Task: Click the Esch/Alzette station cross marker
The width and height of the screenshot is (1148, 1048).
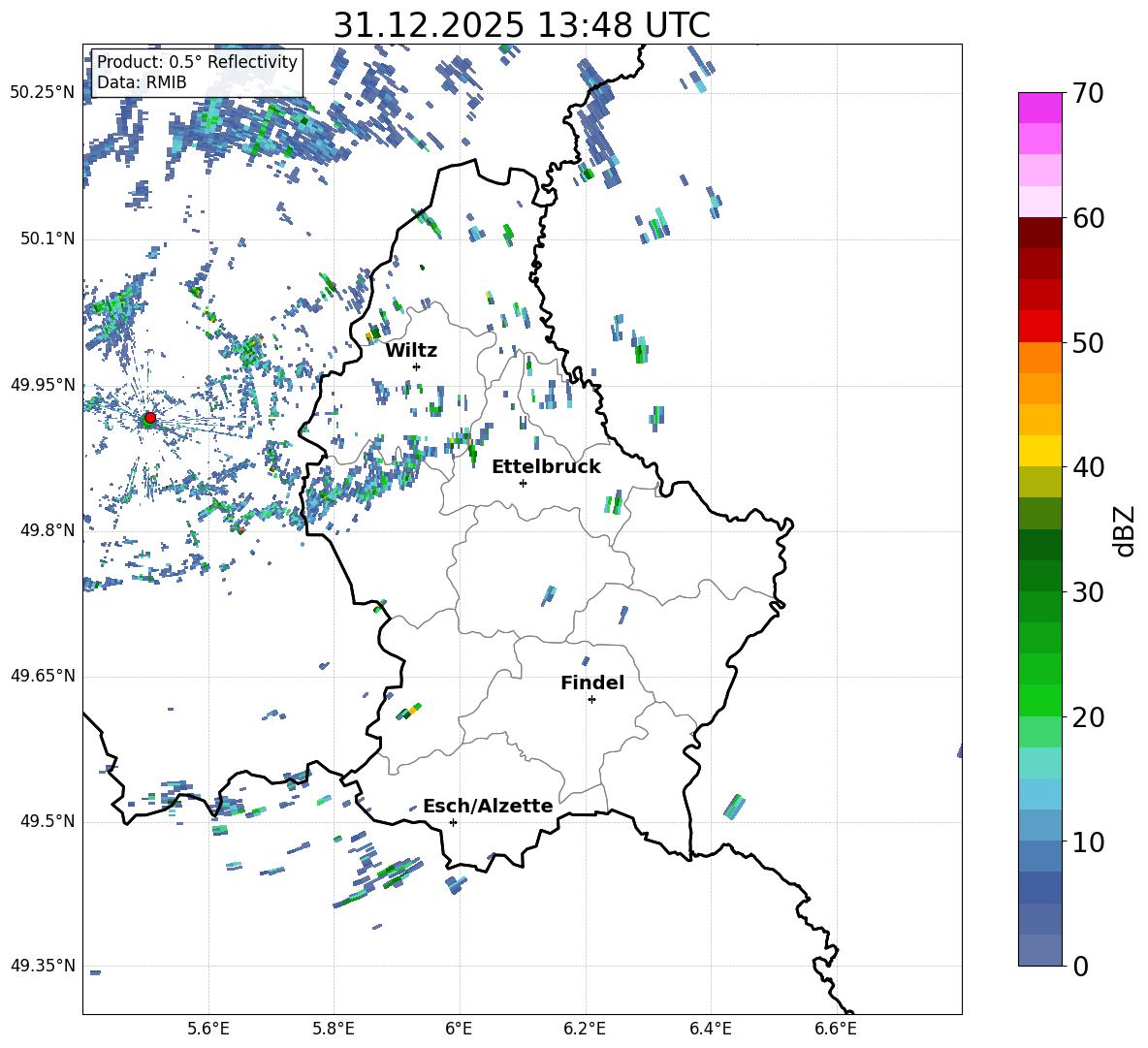Action: (453, 822)
